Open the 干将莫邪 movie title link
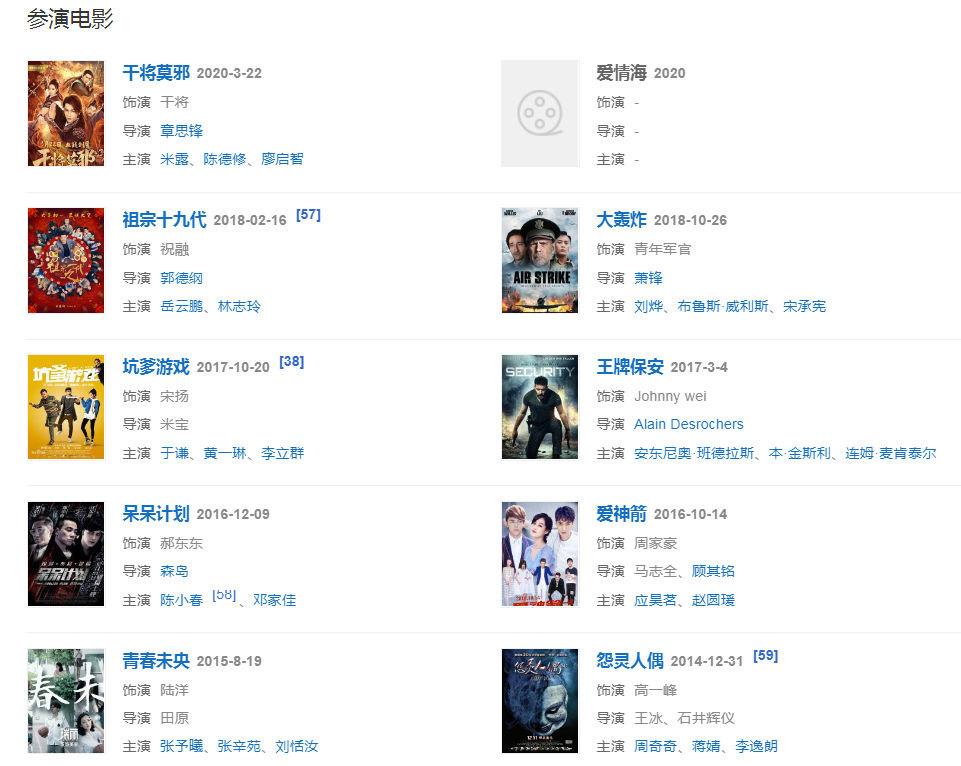 pyautogui.click(x=156, y=73)
